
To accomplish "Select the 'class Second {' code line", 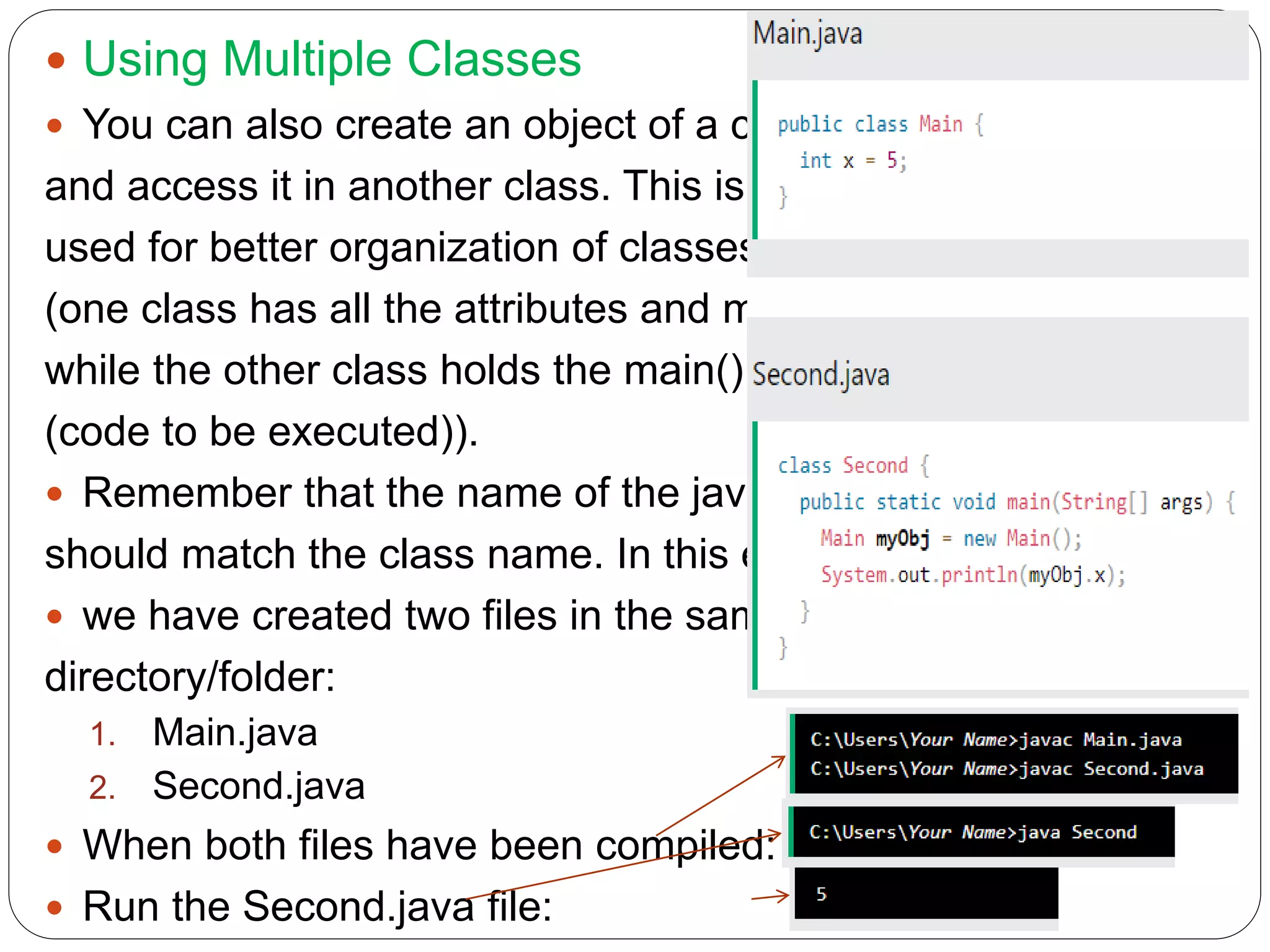I will 853,465.
